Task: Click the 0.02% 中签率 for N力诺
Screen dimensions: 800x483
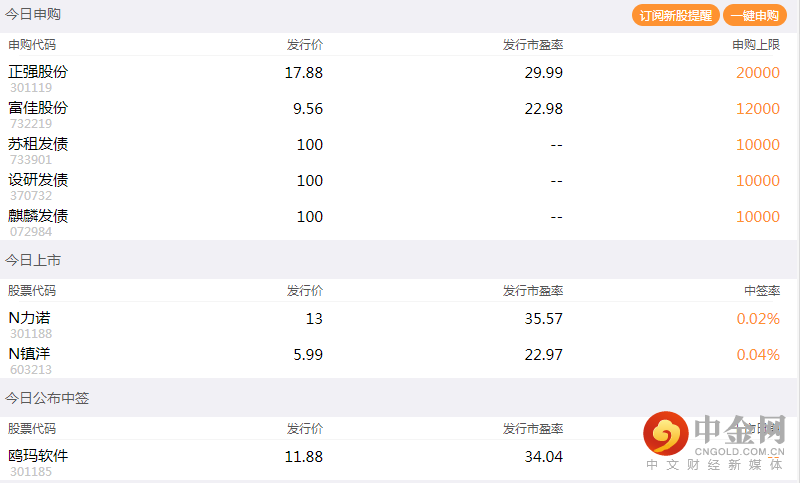Action: (758, 319)
